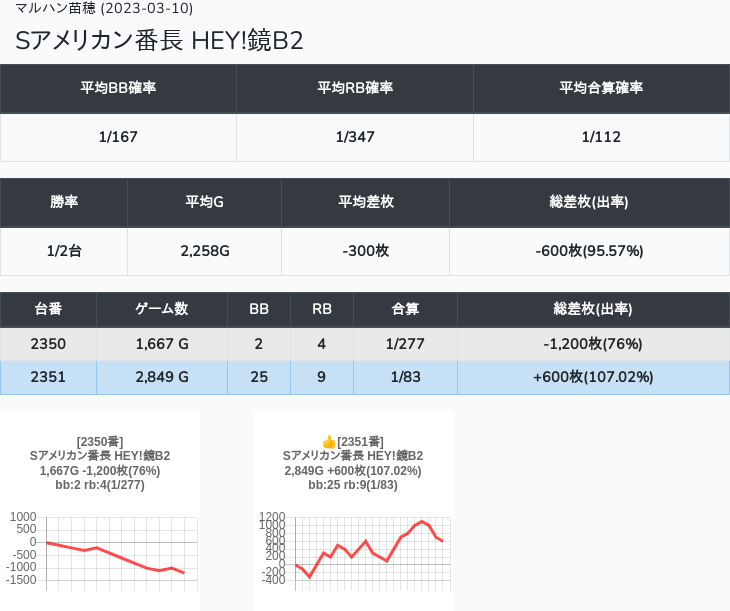Screen dimensions: 730x611
Task: Click the 平均合算確率 header cell
Action: [x=601, y=88]
